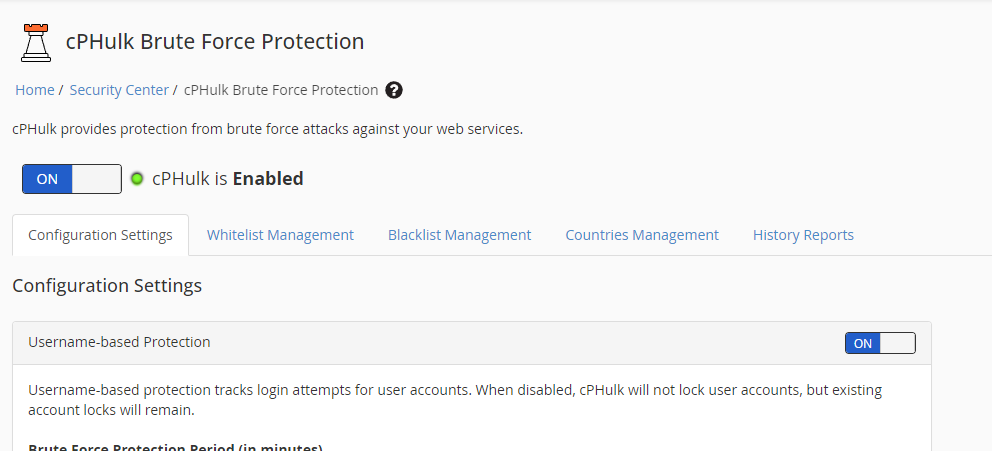Screen dimensions: 992x451
Task: Disable the Username-based Protection toggle
Action: pos(880,343)
